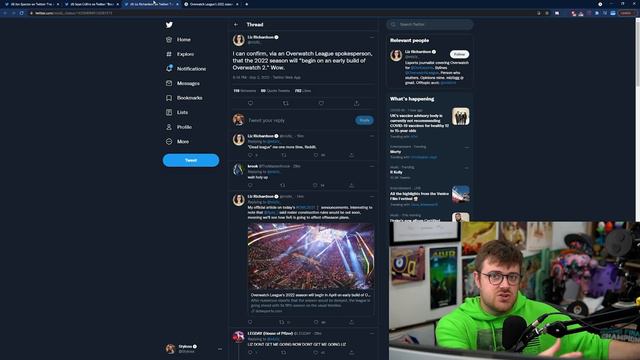Open a new browser tab
The width and height of the screenshot is (640, 360).
247,4
